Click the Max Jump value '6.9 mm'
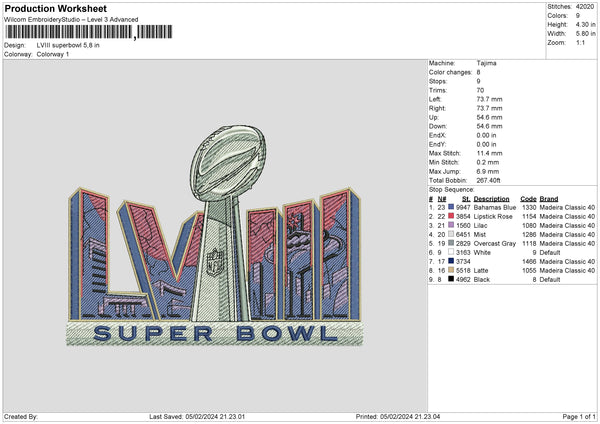 pos(488,171)
